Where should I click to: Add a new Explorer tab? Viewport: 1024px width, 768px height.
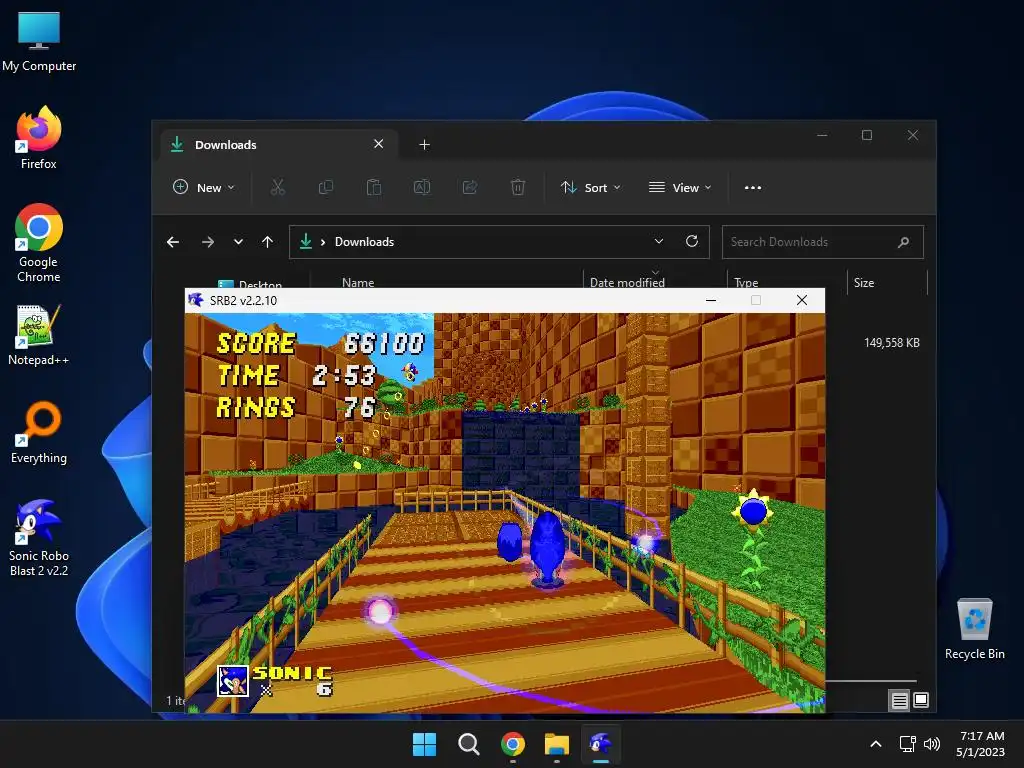pos(424,144)
